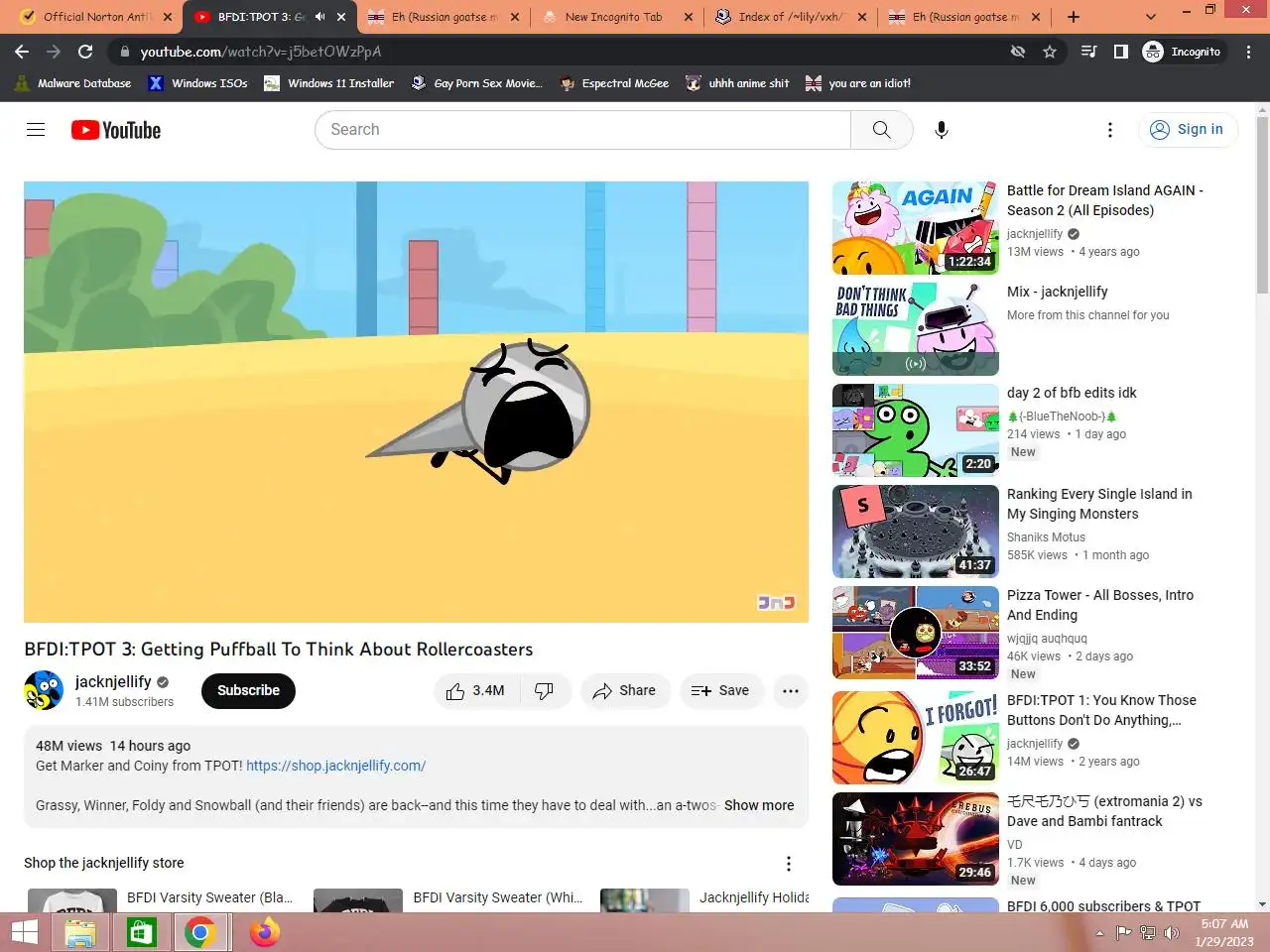Focus the YouTube Search field
This screenshot has width=1270, height=952.
point(582,130)
